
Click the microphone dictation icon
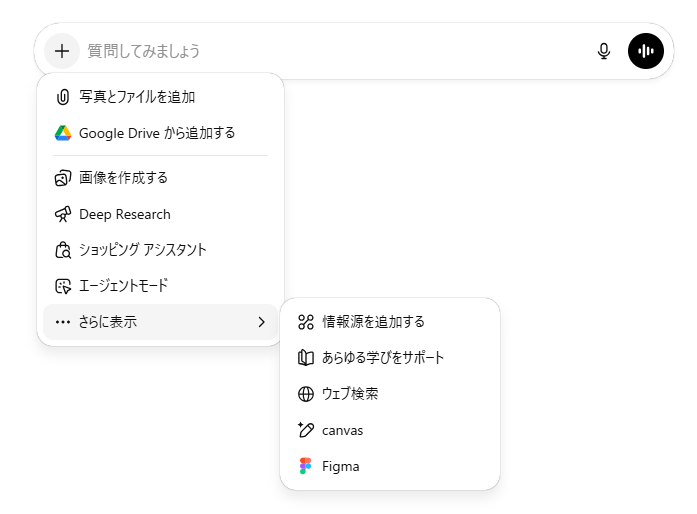tap(604, 51)
